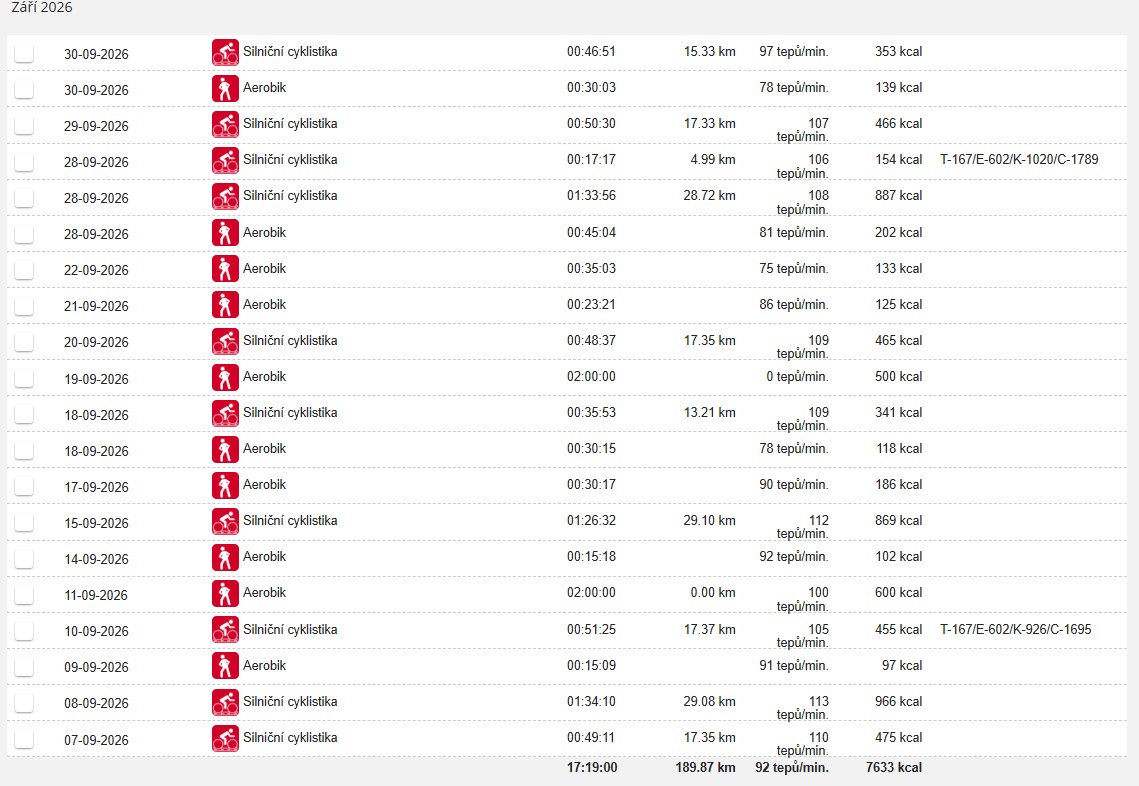
Task: Click the cycling icon for the 15.33 km ride
Action: click(x=225, y=52)
